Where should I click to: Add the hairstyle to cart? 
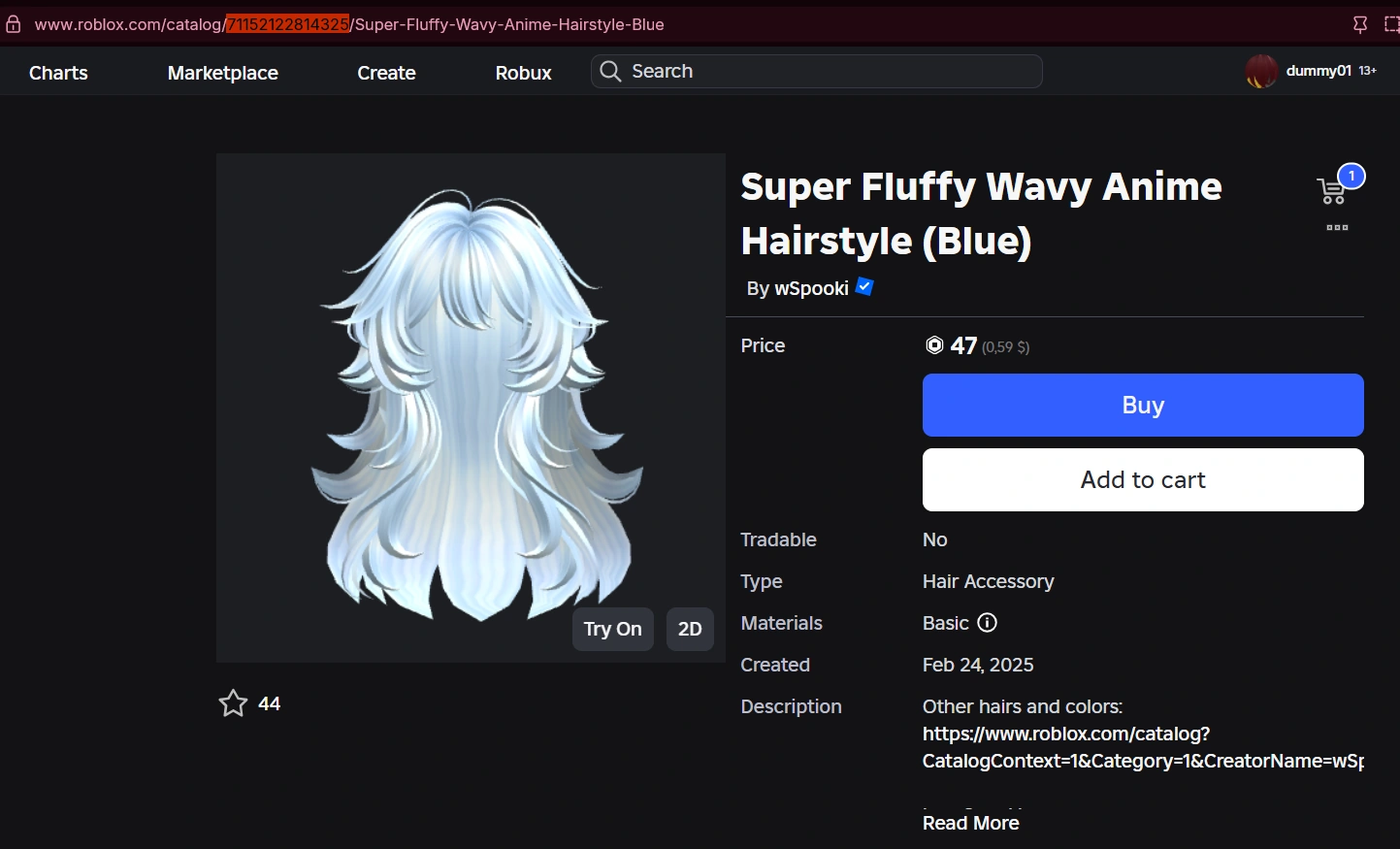(1143, 479)
